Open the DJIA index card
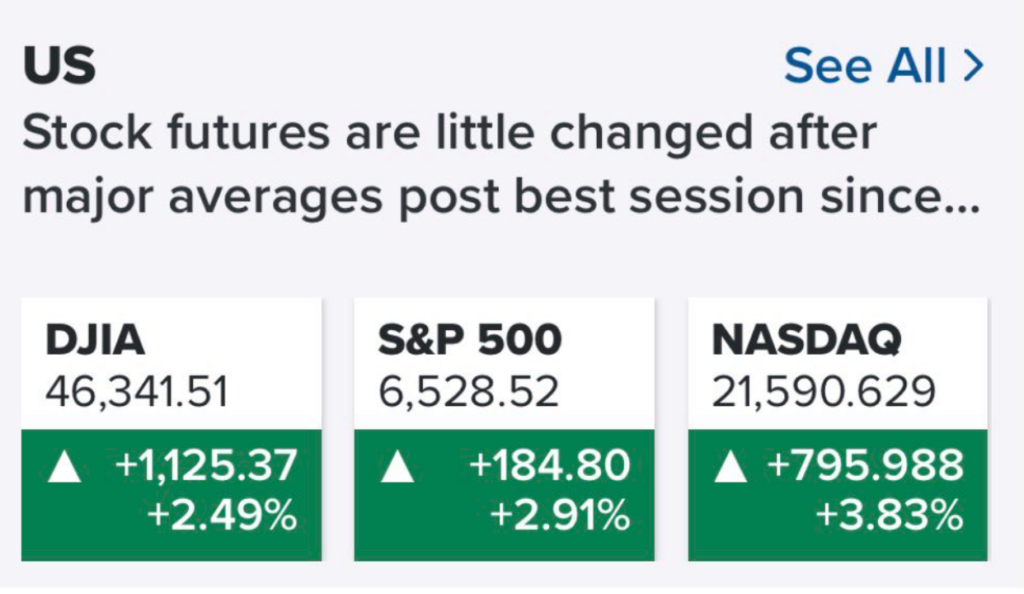Screen dimensions: 1024x594 (x=171, y=428)
